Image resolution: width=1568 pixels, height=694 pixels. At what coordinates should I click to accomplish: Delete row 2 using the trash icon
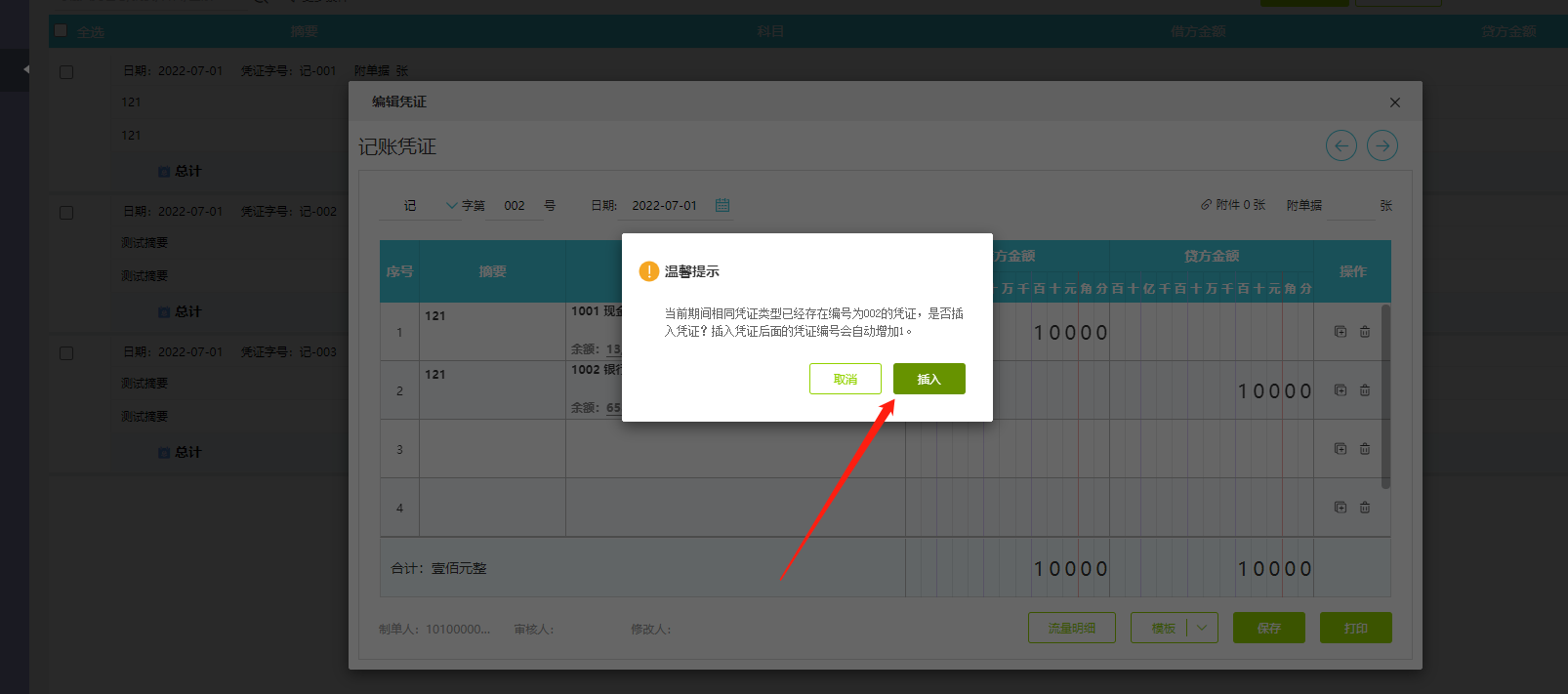(x=1365, y=390)
